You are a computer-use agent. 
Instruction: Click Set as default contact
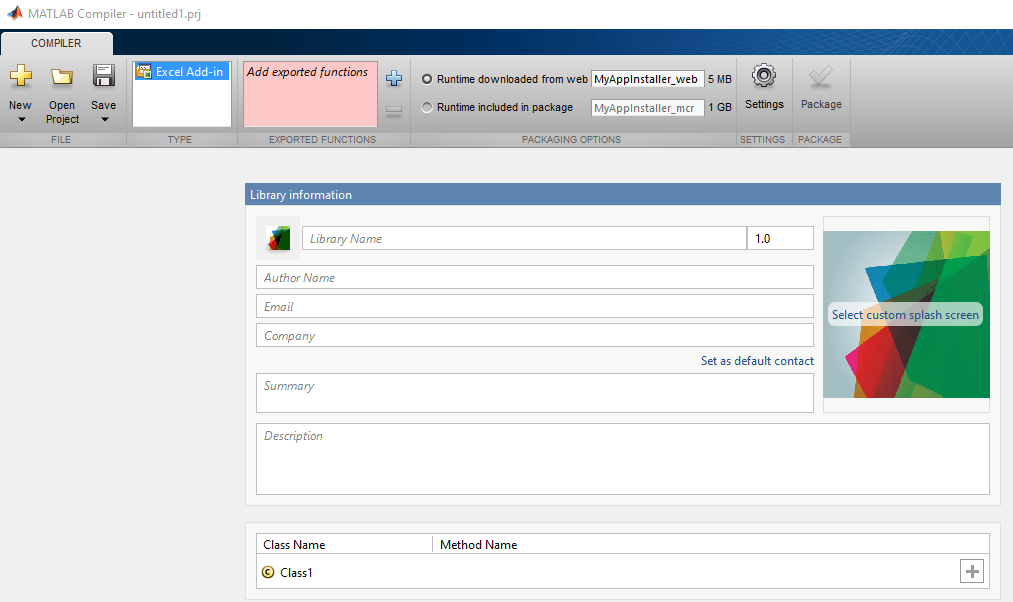tap(757, 360)
